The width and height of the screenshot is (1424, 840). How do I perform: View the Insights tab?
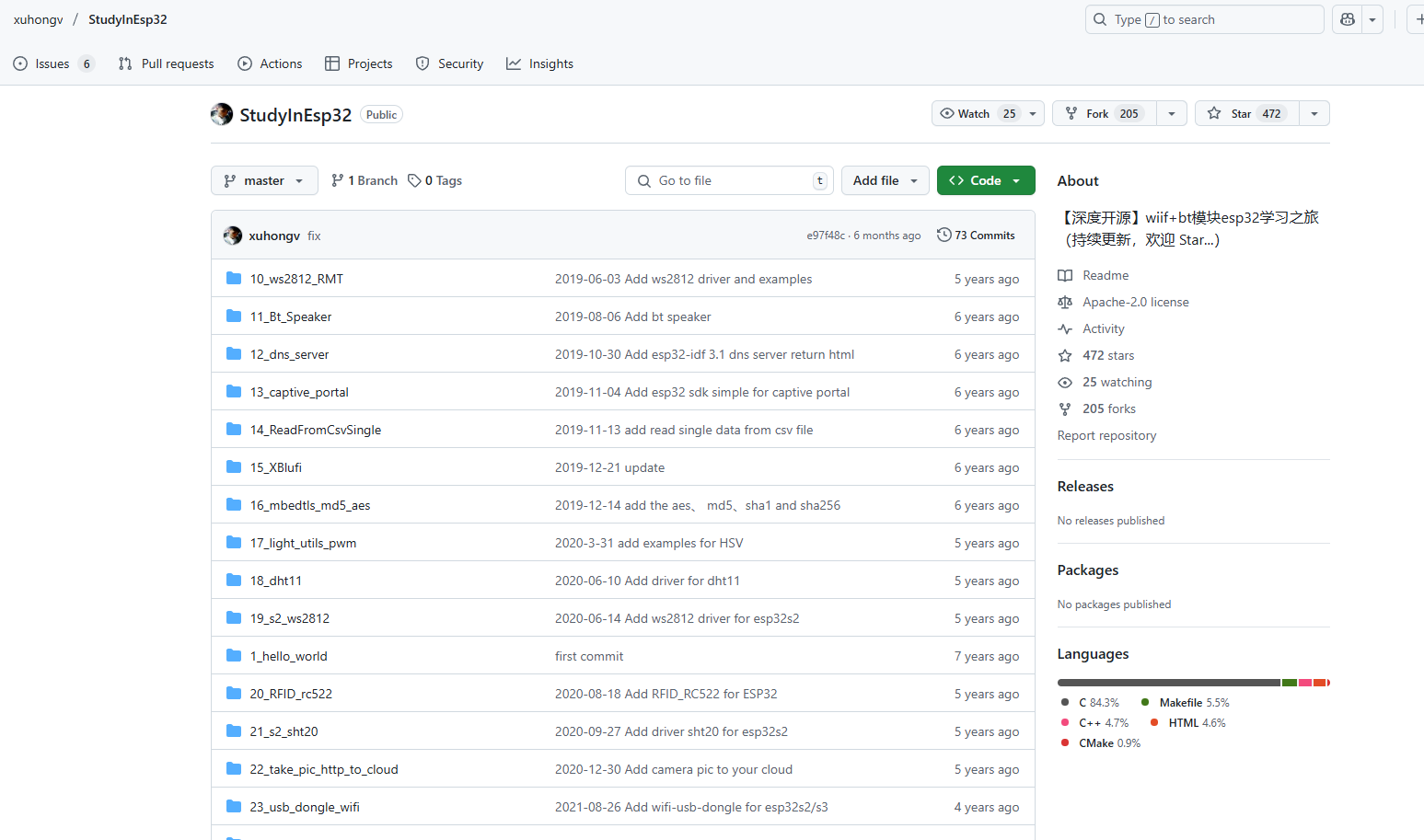click(x=539, y=63)
